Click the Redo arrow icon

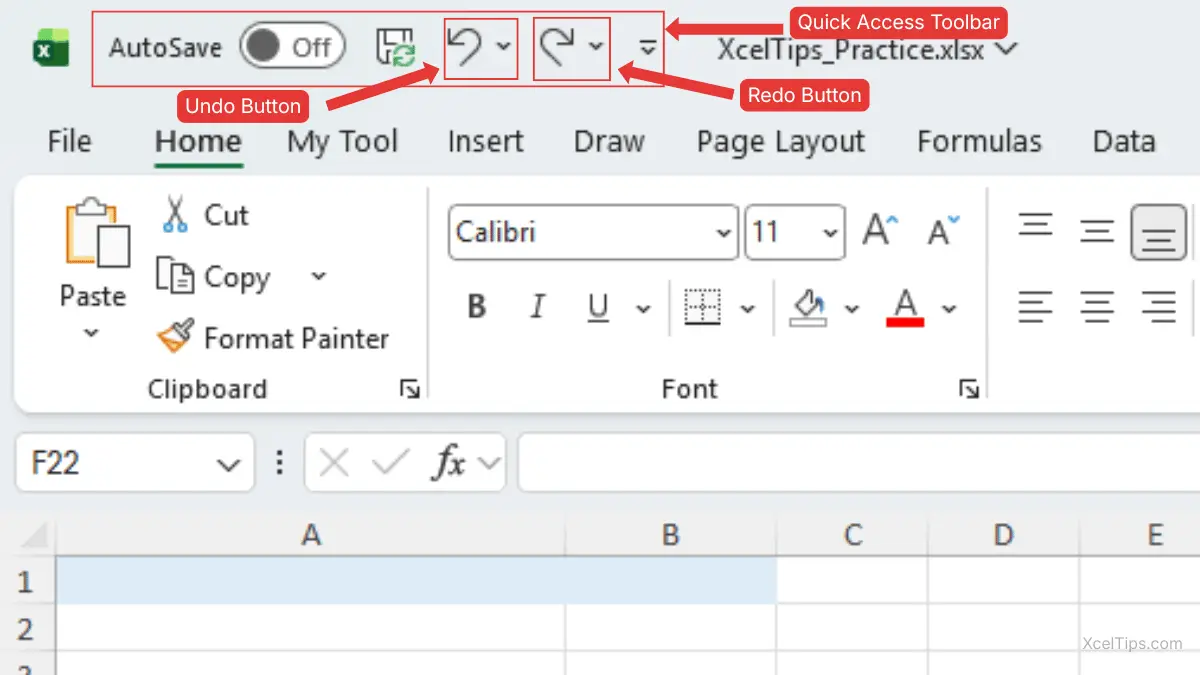point(557,46)
